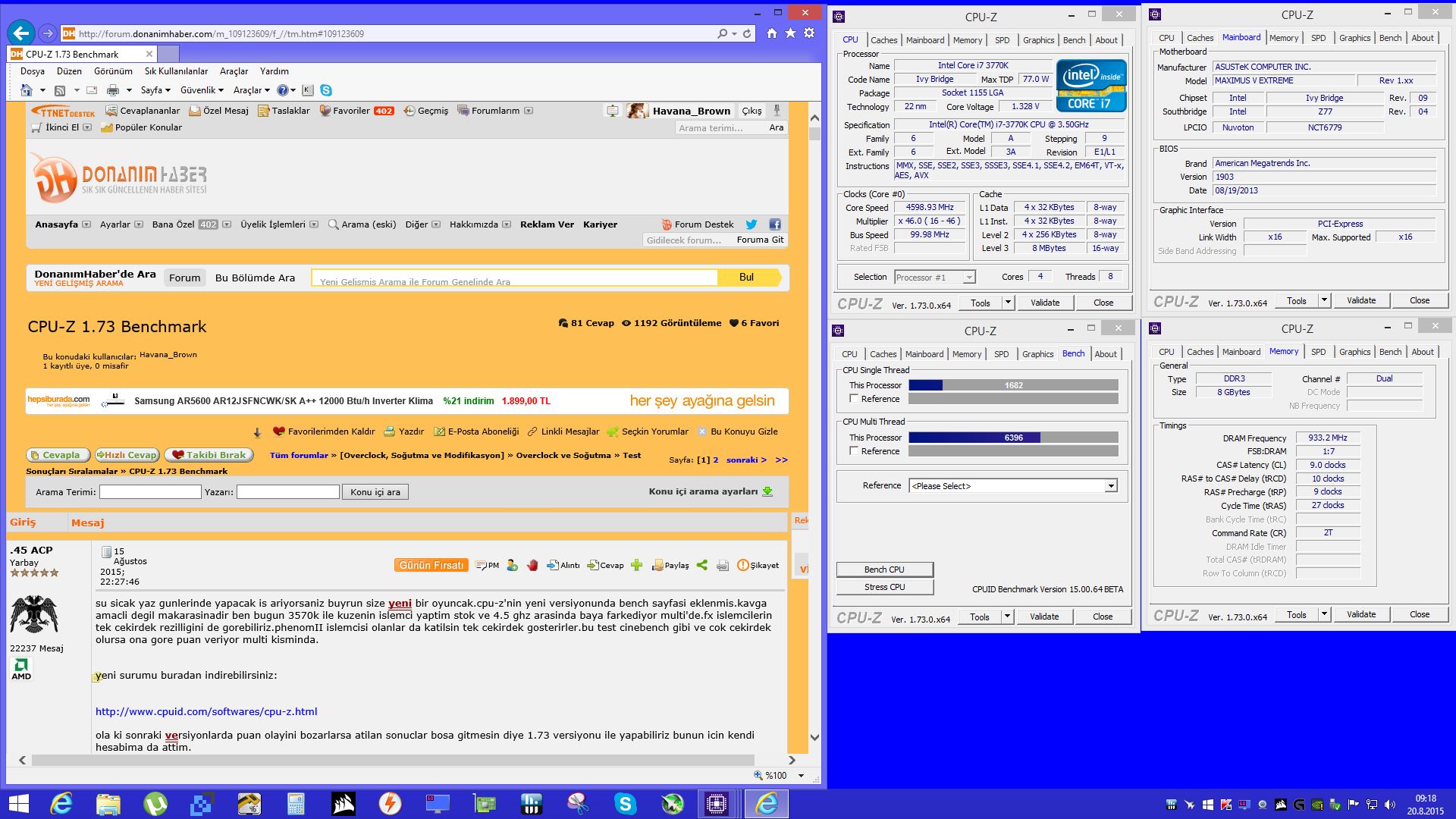Click the forum page vertical scrollbar
This screenshot has width=1456, height=819.
[x=815, y=426]
